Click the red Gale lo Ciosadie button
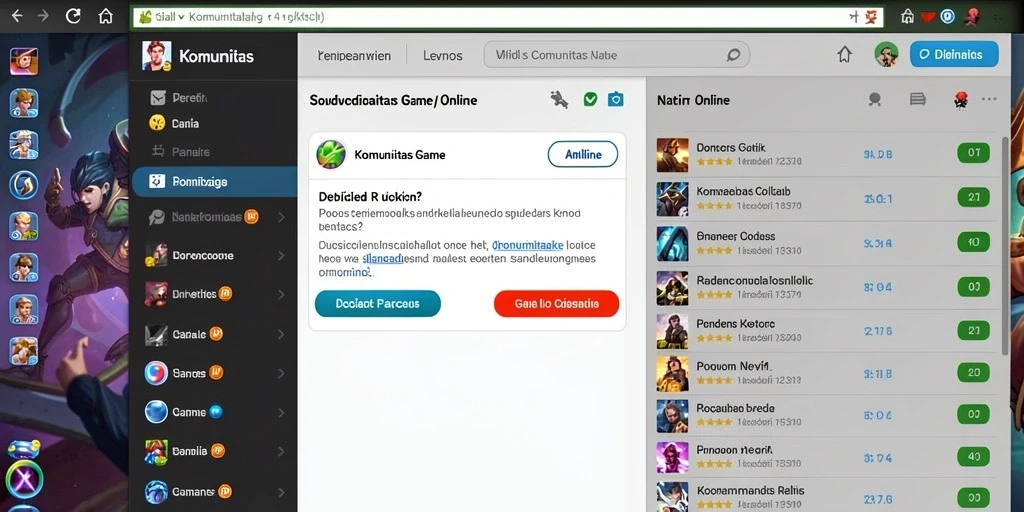Image resolution: width=1024 pixels, height=512 pixels. coord(556,304)
